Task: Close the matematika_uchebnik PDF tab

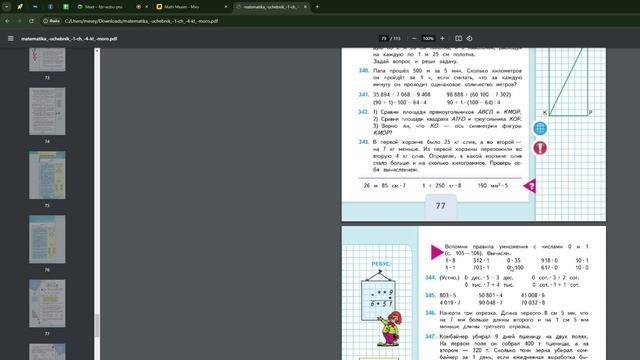Action: (x=305, y=7)
